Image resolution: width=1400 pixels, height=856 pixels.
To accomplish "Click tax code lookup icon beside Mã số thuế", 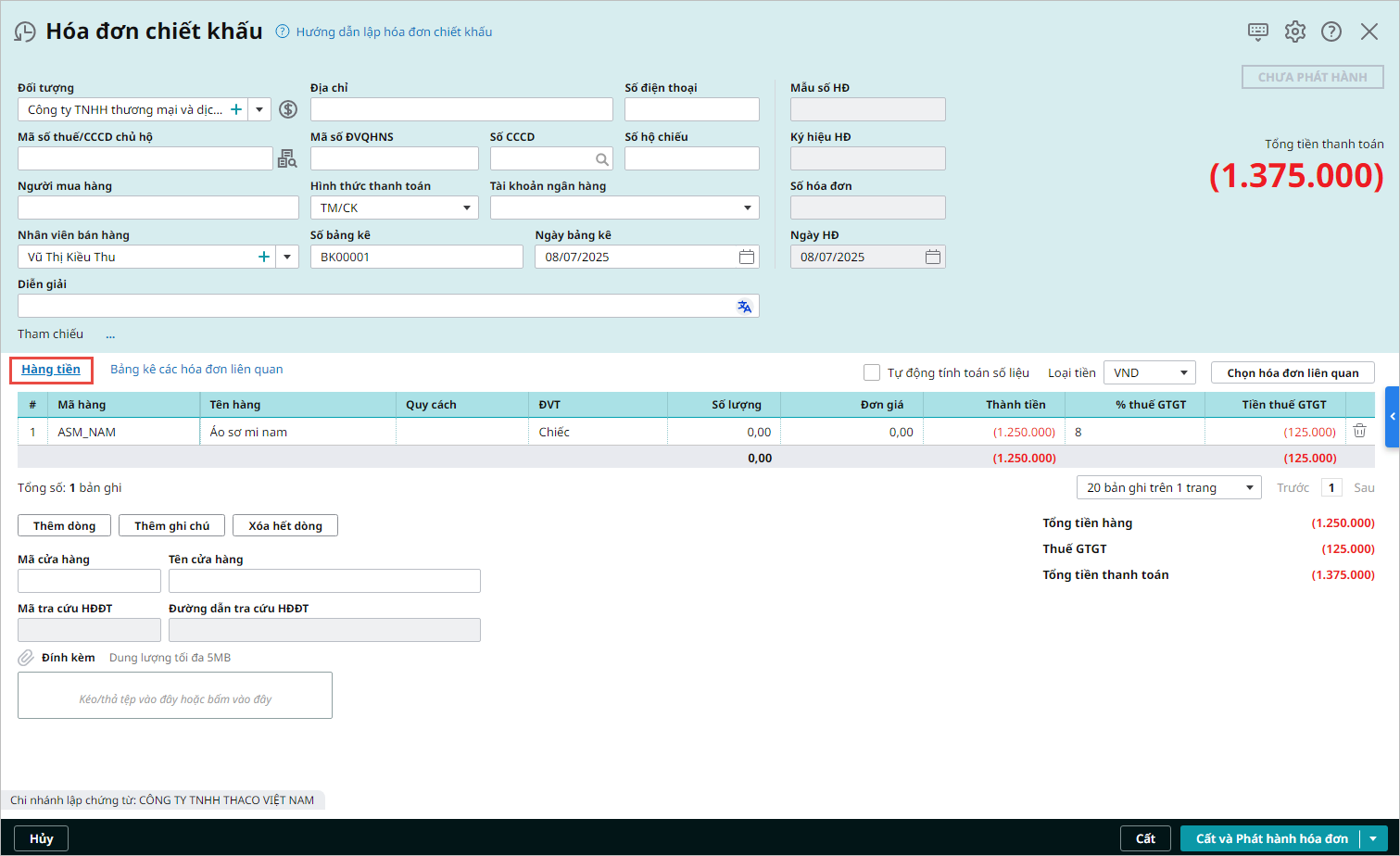I will pos(287,159).
